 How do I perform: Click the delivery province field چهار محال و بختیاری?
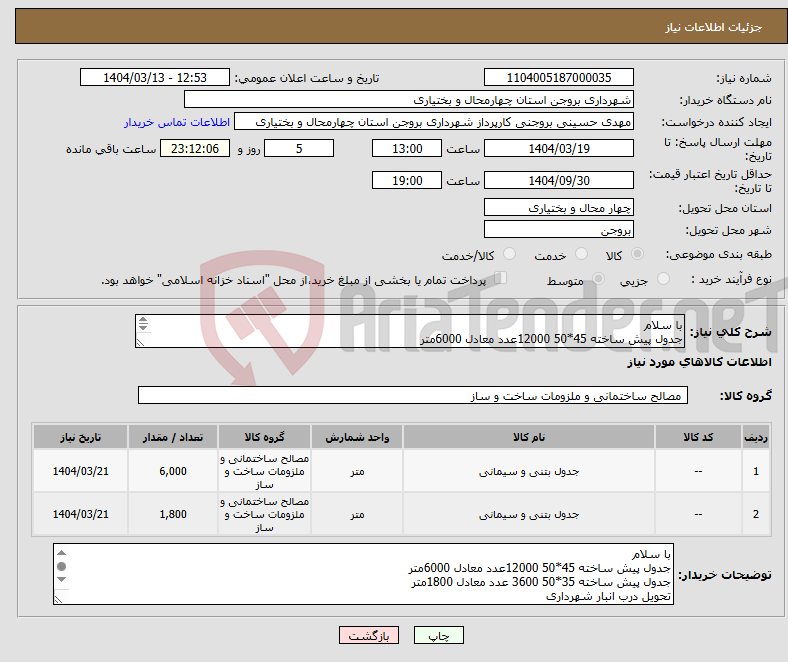pyautogui.click(x=559, y=207)
